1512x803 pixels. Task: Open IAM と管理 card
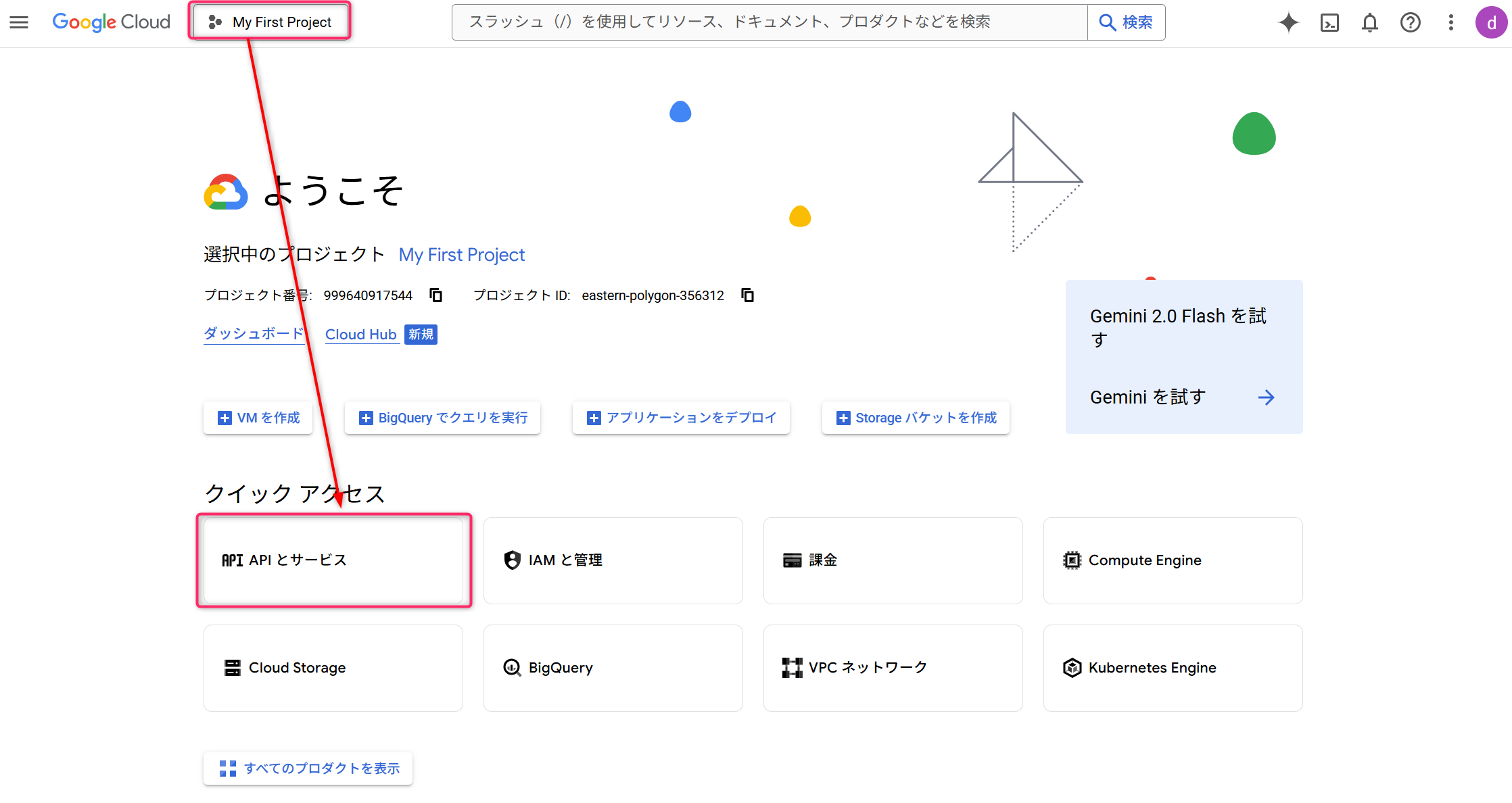(x=613, y=560)
